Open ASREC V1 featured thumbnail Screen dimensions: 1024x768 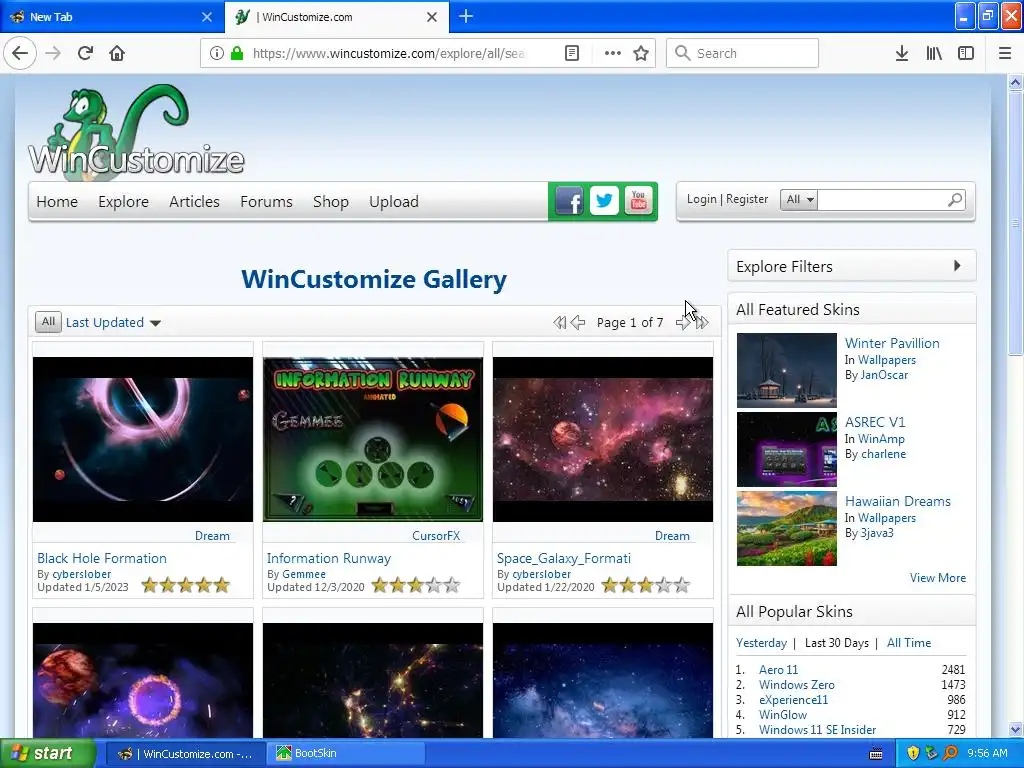[786, 449]
